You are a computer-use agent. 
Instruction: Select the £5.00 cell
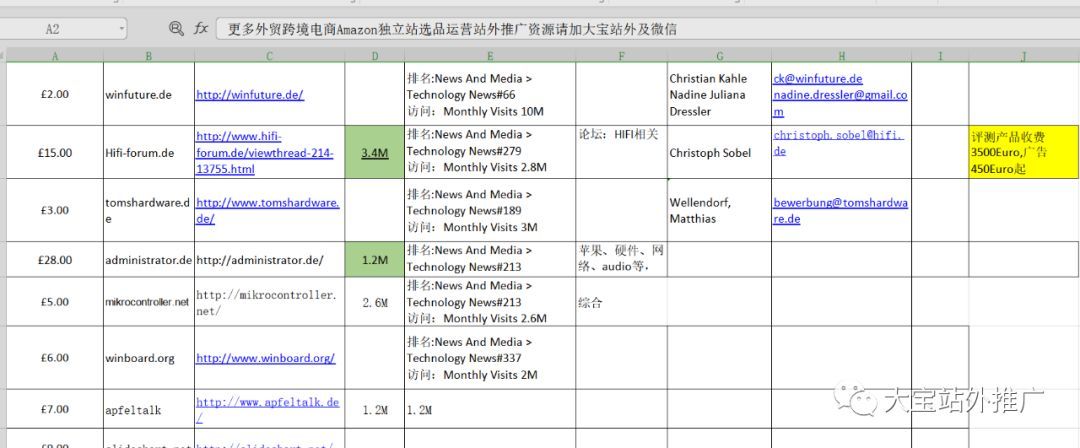55,302
